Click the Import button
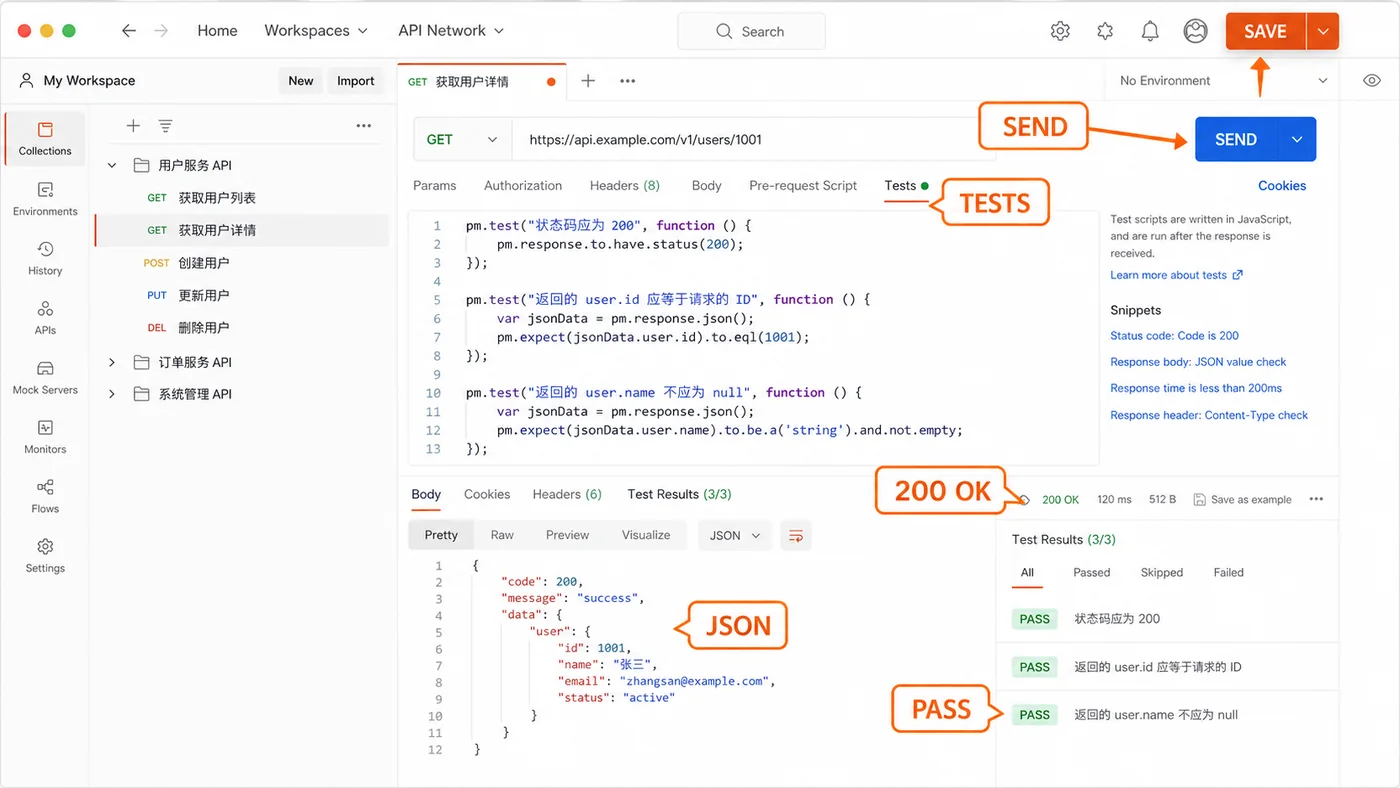The width and height of the screenshot is (1400, 788). tap(355, 81)
